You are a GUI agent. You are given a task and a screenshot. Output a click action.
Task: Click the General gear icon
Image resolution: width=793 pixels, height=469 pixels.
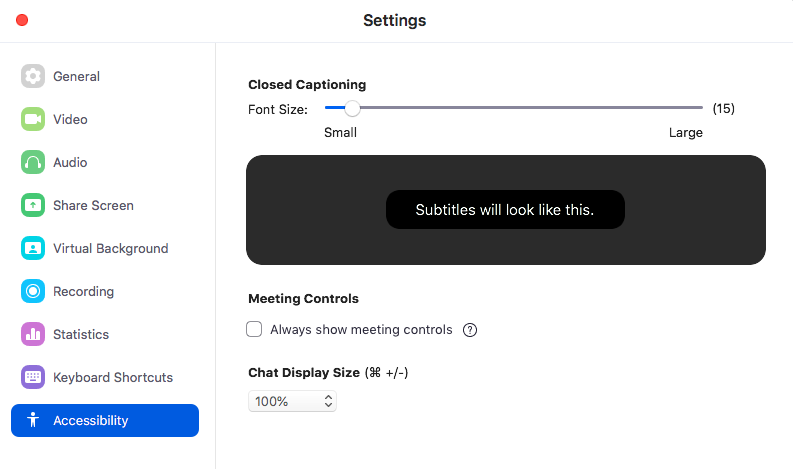[33, 77]
